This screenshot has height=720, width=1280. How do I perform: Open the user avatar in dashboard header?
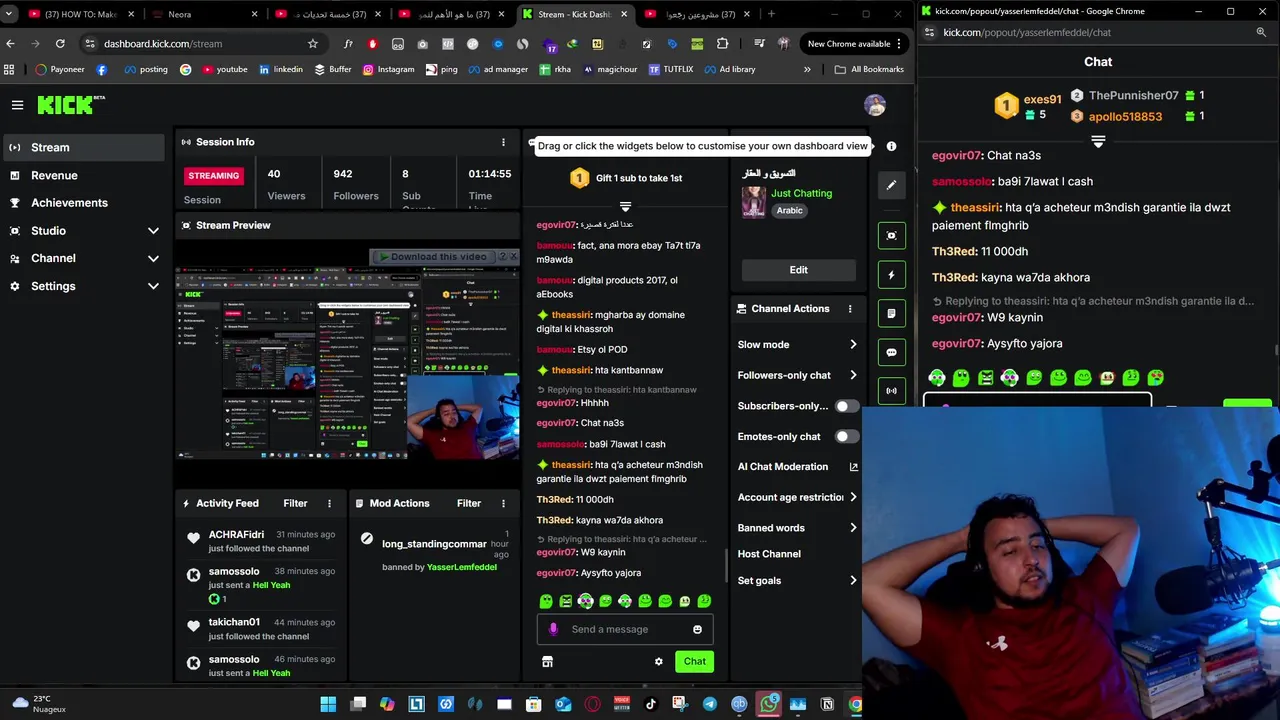(875, 105)
